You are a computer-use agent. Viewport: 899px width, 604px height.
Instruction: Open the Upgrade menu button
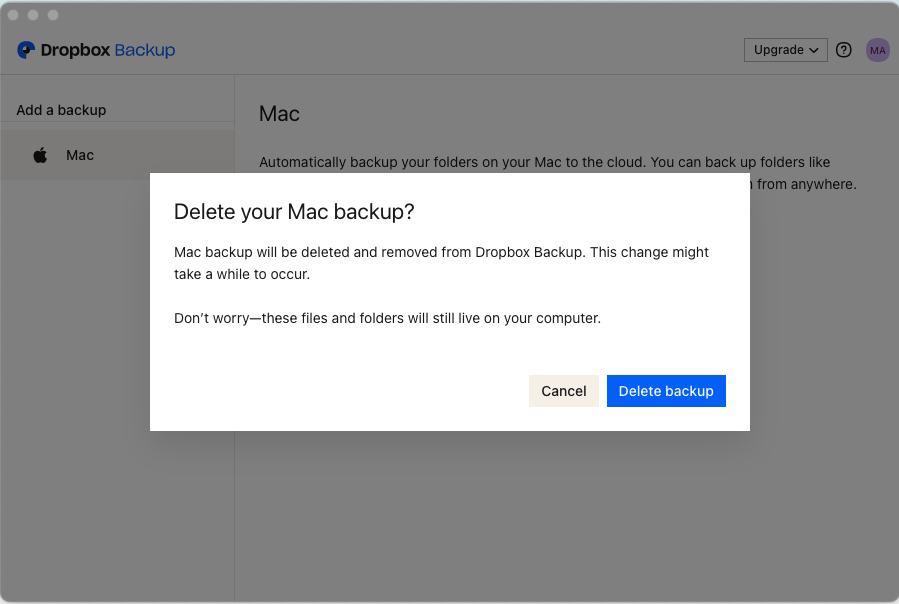pyautogui.click(x=784, y=50)
